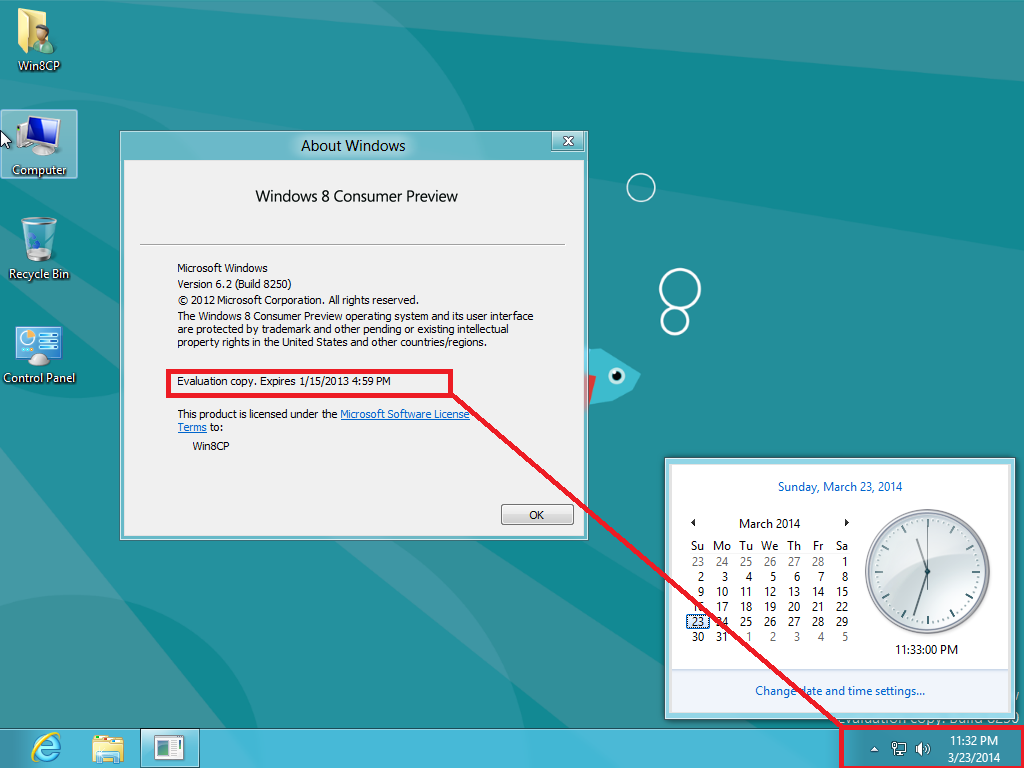Screen dimensions: 1024x768
Task: Click Sunday, March 23, 2014 date link
Action: pyautogui.click(x=840, y=487)
